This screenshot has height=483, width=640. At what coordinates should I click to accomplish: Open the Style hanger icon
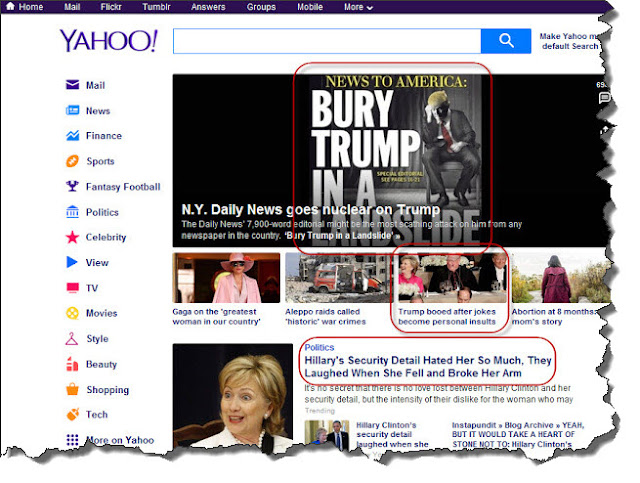click(72, 338)
